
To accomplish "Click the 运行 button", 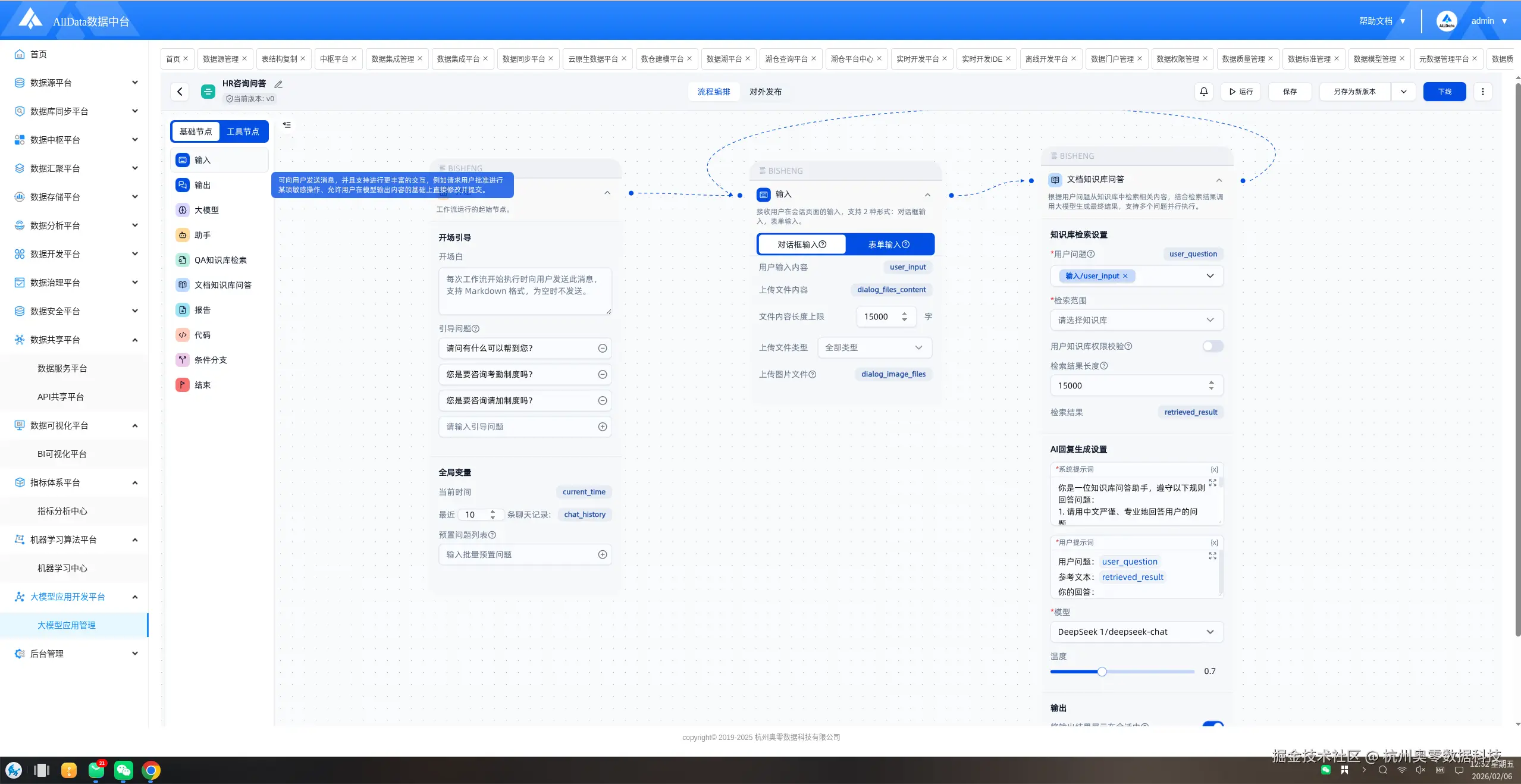I will click(x=1240, y=92).
